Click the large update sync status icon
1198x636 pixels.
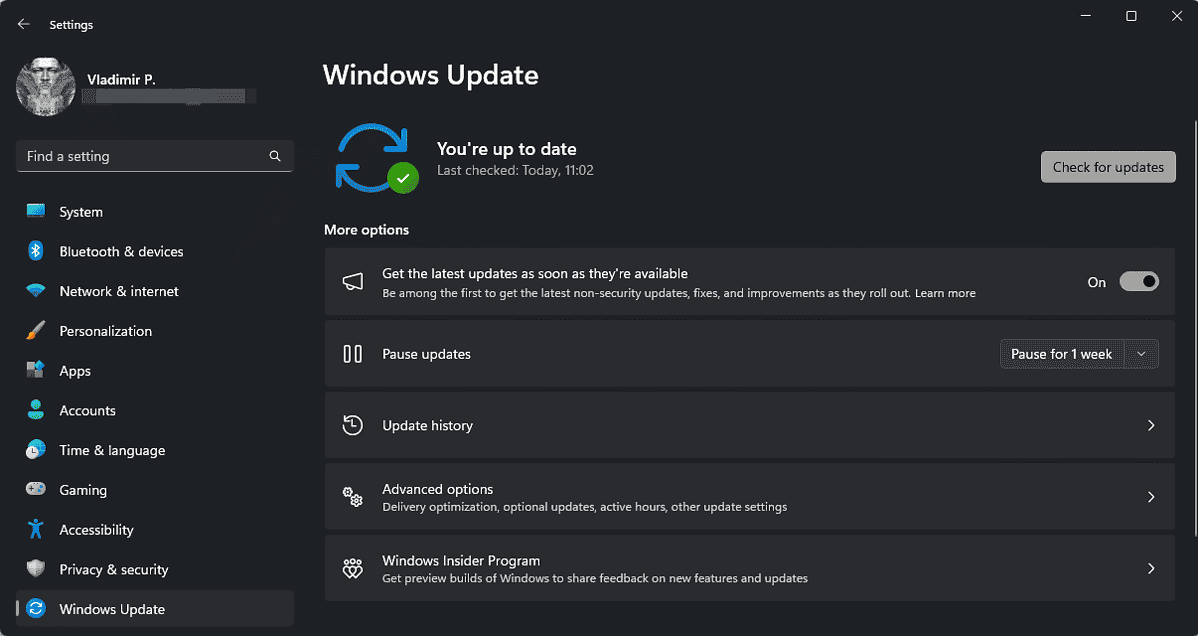click(x=376, y=157)
